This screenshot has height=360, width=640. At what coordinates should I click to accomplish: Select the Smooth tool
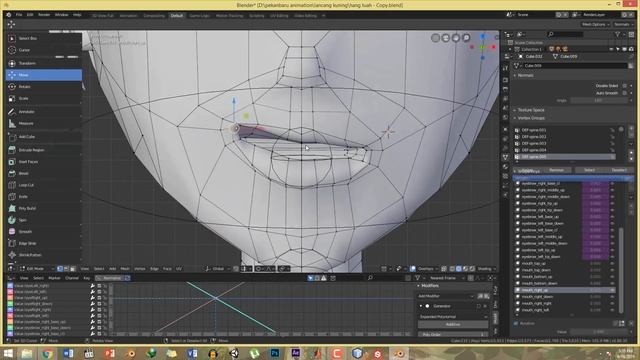pyautogui.click(x=44, y=231)
